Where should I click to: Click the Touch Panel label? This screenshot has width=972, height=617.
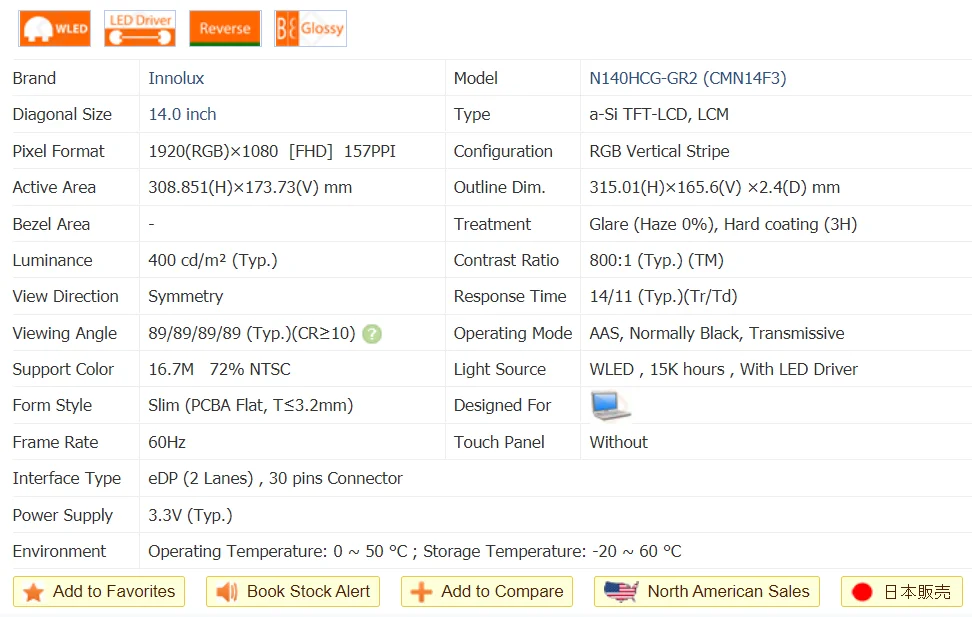click(x=499, y=442)
